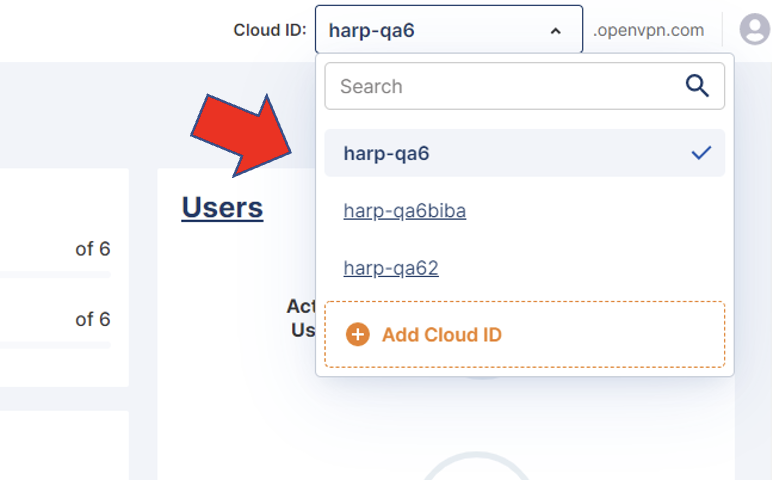Switch to harp-qa62 Cloud ID
772x480 pixels.
[391, 268]
